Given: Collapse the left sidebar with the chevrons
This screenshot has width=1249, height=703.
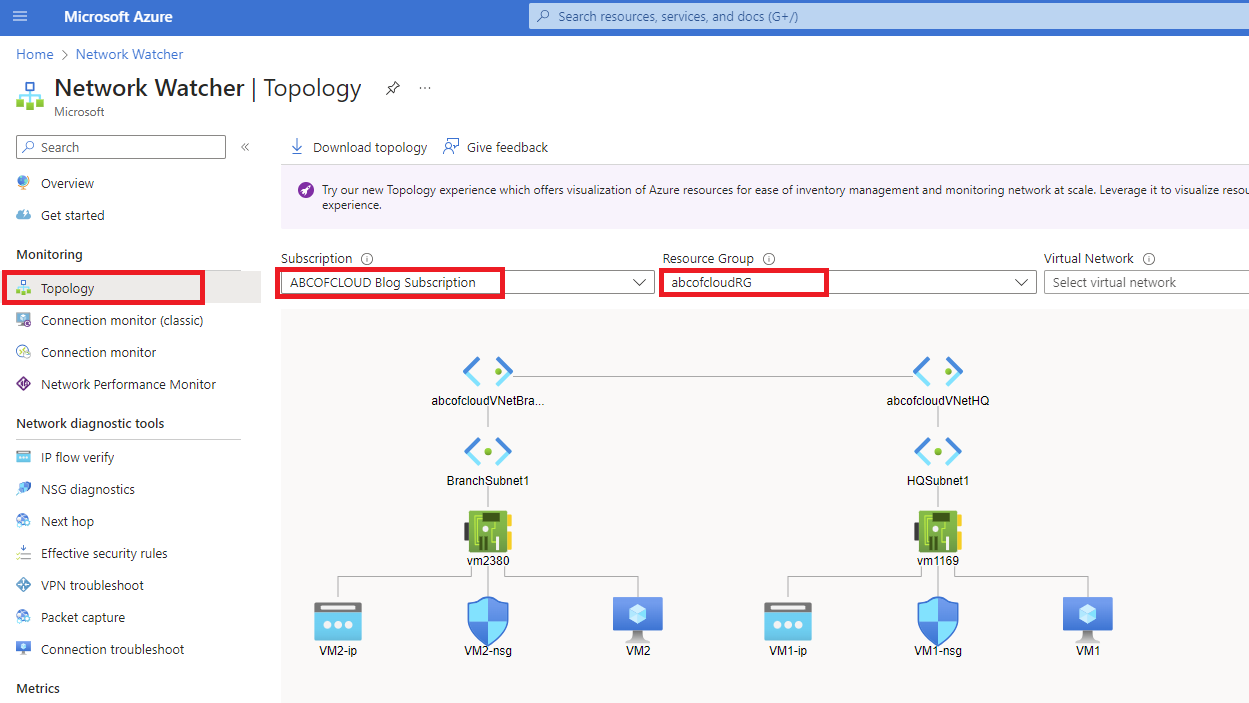Looking at the screenshot, I should click(245, 146).
